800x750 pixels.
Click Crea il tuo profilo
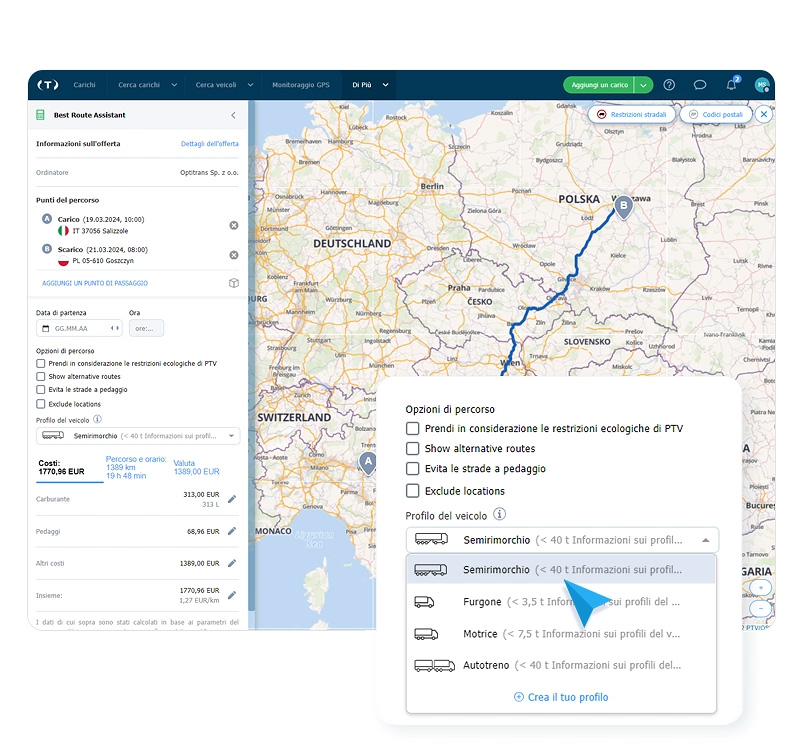(561, 697)
